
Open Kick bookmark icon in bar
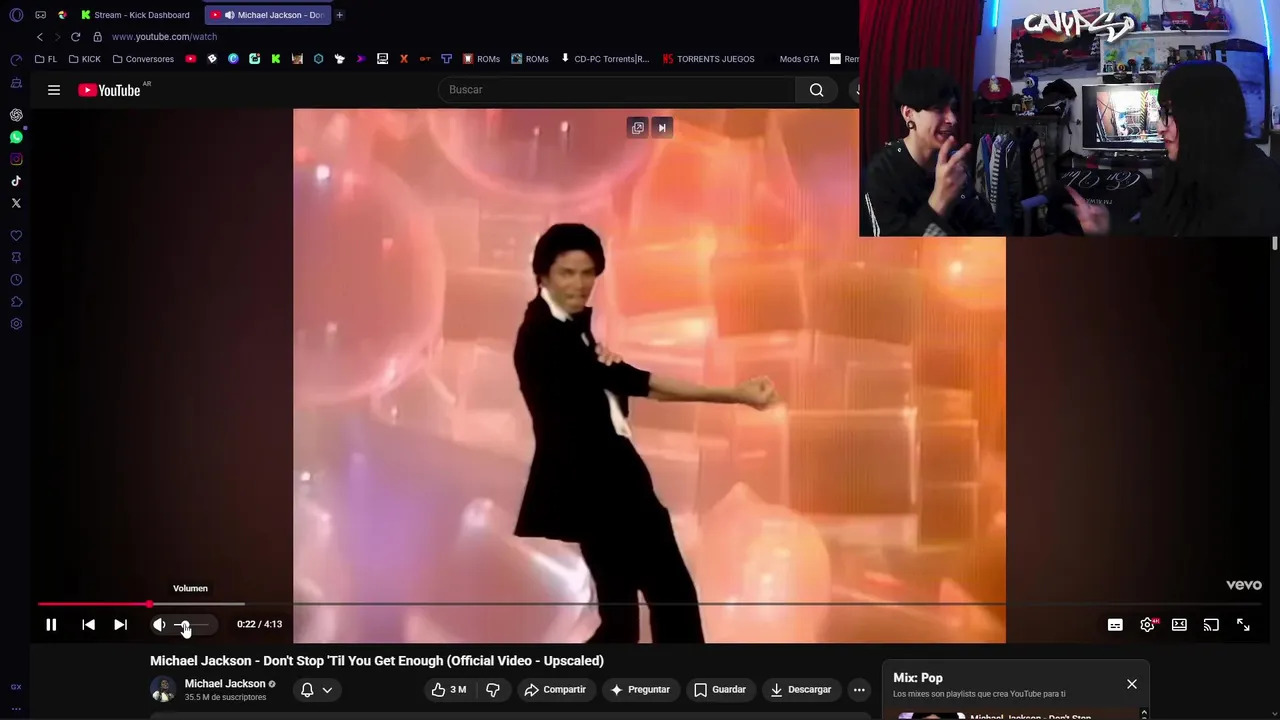276,59
